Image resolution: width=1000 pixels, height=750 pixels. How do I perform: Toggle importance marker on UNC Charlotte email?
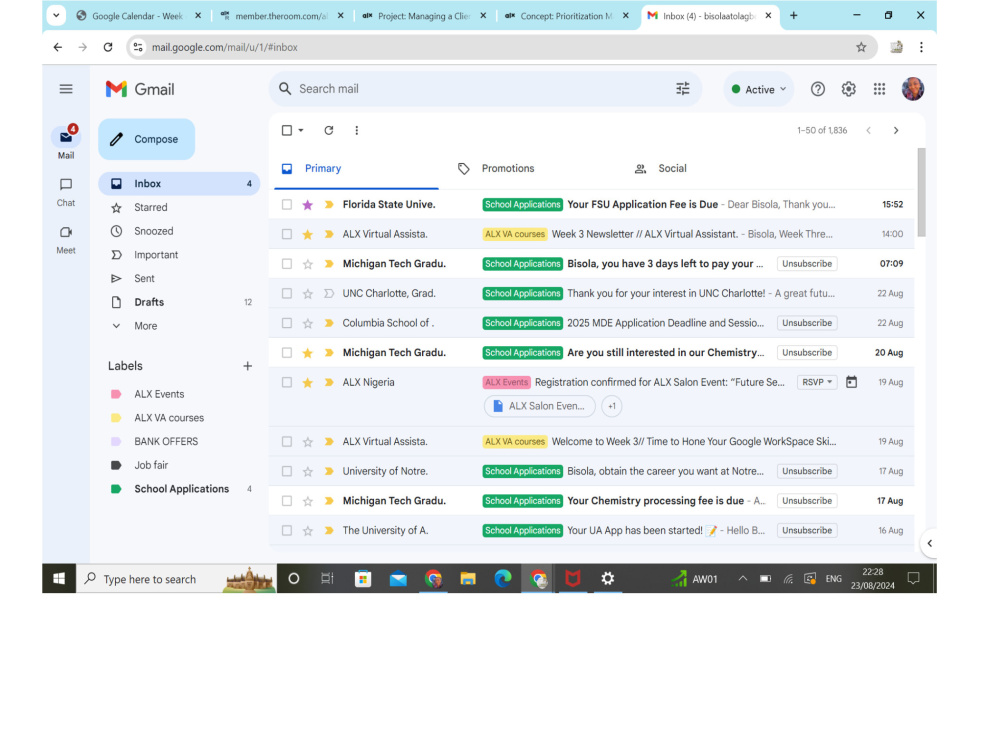[329, 293]
